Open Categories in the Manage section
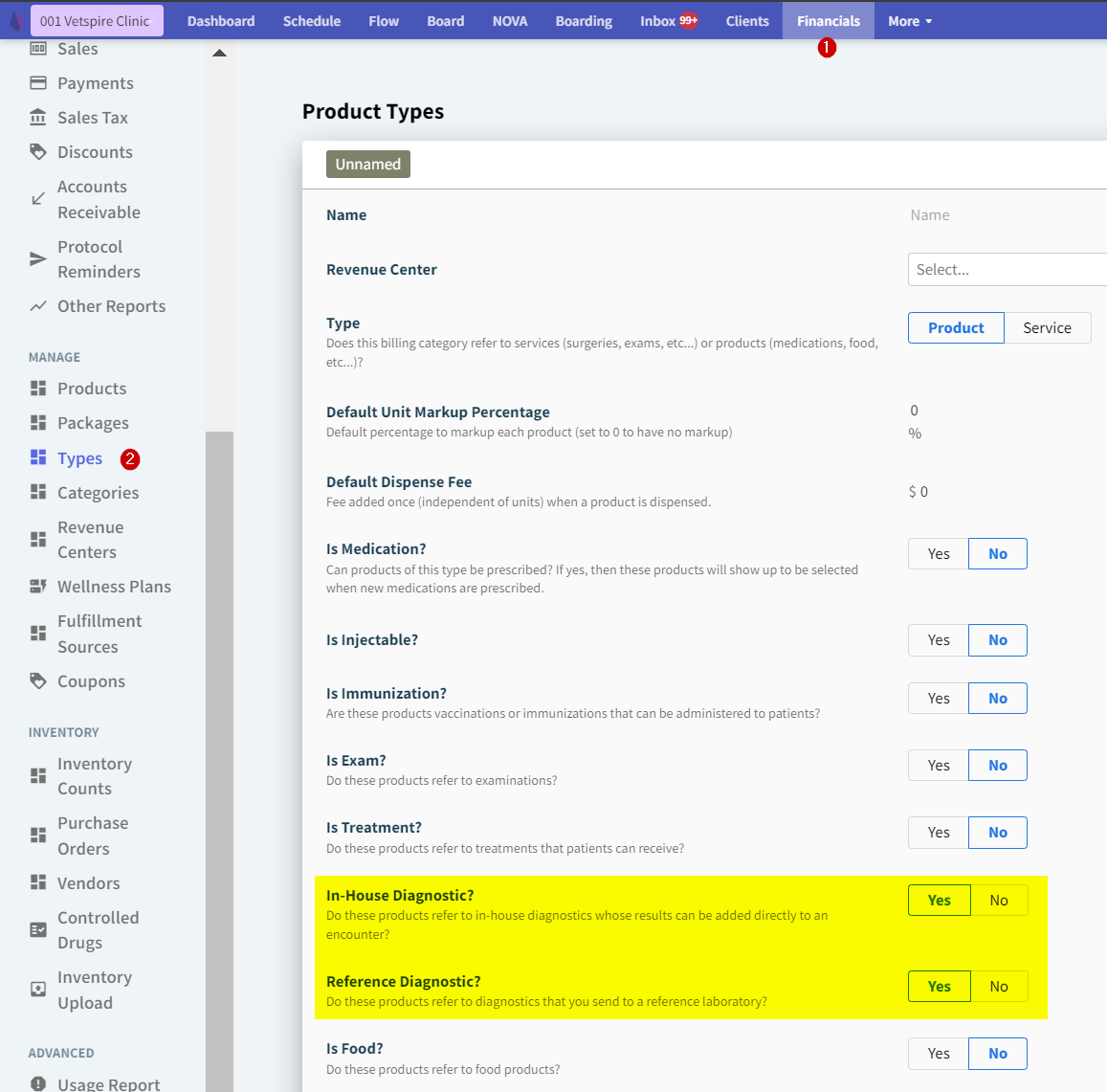This screenshot has width=1107, height=1092. pyautogui.click(x=98, y=493)
